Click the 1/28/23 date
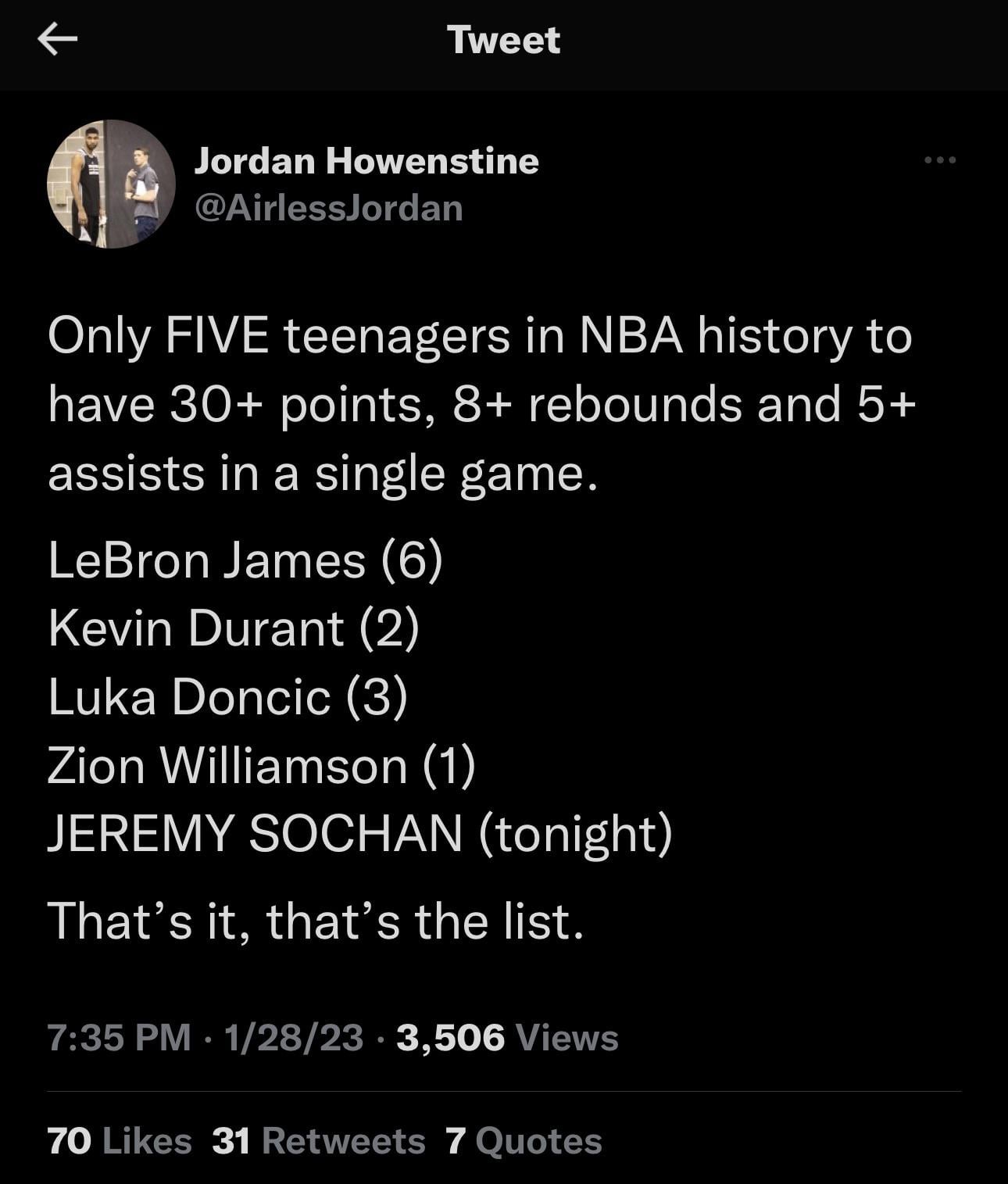The width and height of the screenshot is (1008, 1184). pos(293,1038)
